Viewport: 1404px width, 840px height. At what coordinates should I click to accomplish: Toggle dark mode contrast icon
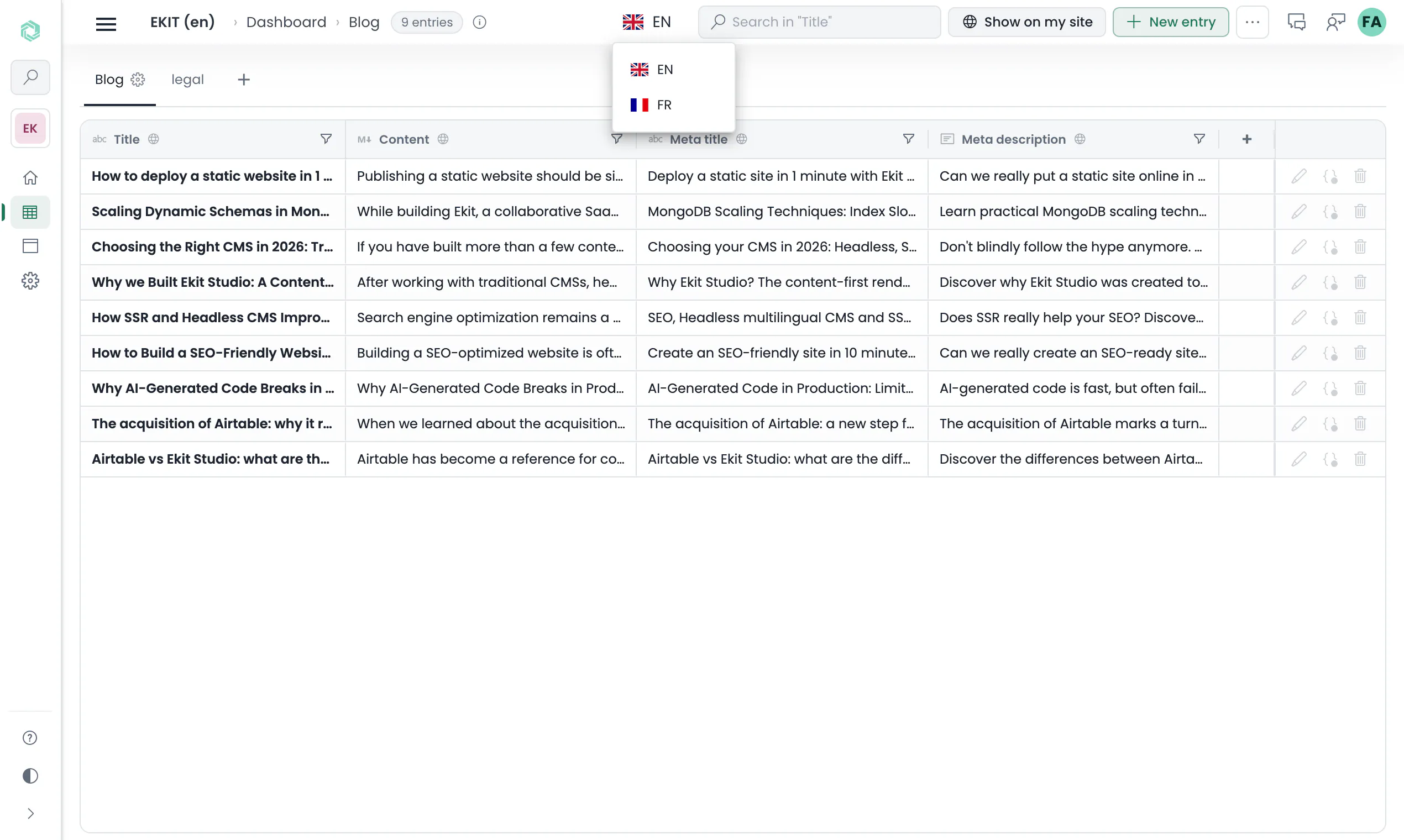click(30, 775)
